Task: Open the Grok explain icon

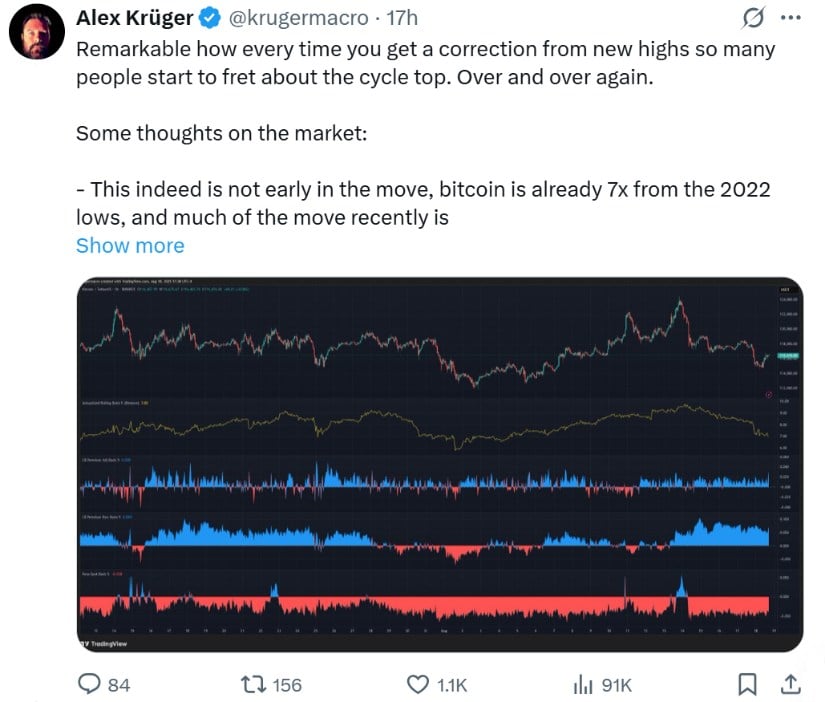Action: [x=753, y=18]
